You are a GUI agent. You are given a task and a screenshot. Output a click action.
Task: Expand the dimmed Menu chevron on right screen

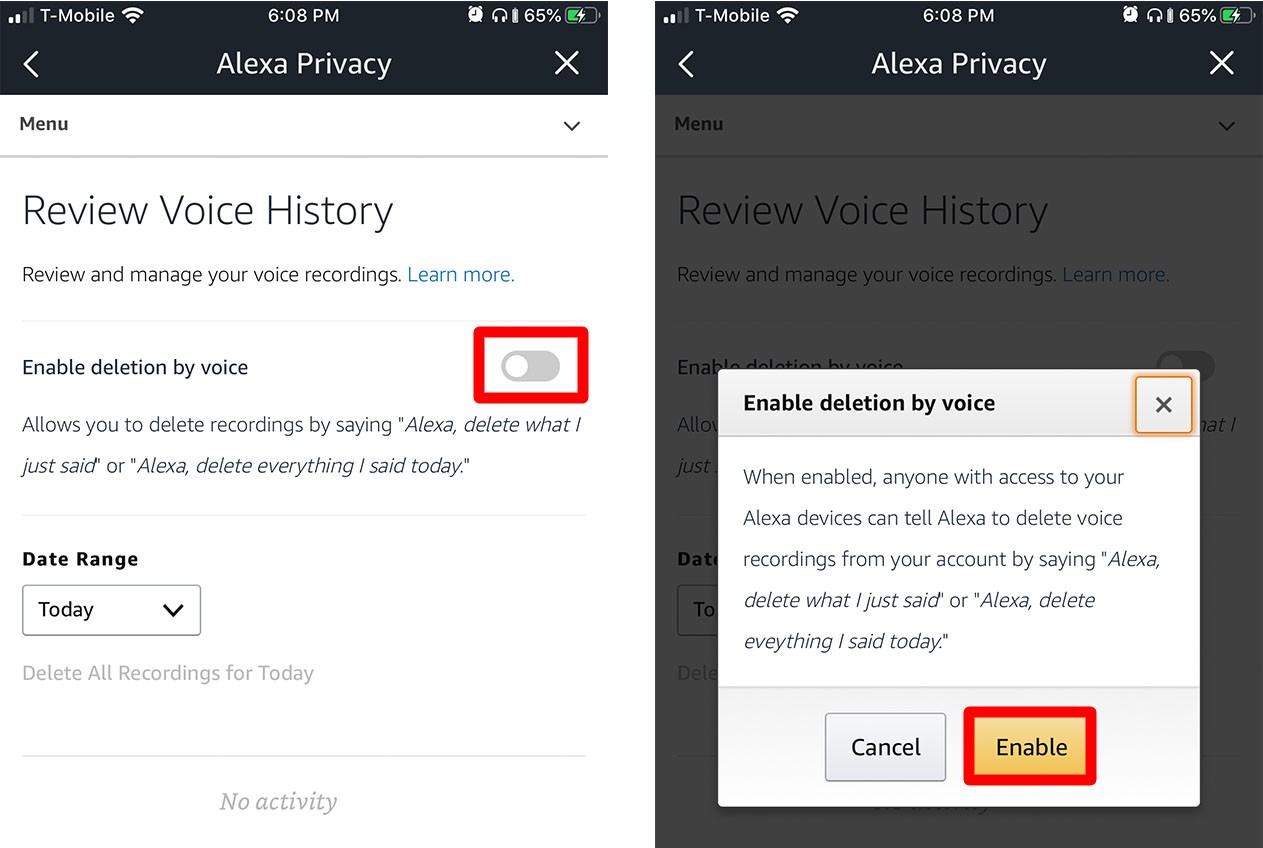coord(1227,126)
